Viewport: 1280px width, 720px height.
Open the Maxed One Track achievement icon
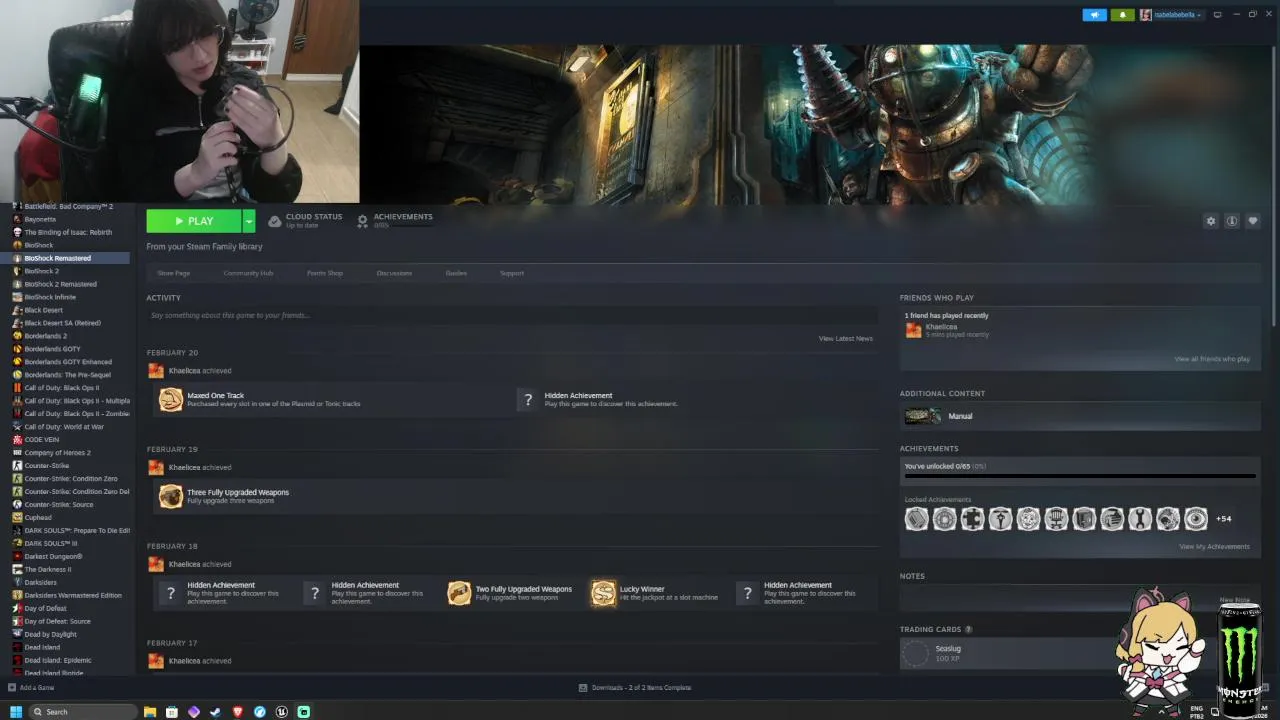tap(171, 400)
